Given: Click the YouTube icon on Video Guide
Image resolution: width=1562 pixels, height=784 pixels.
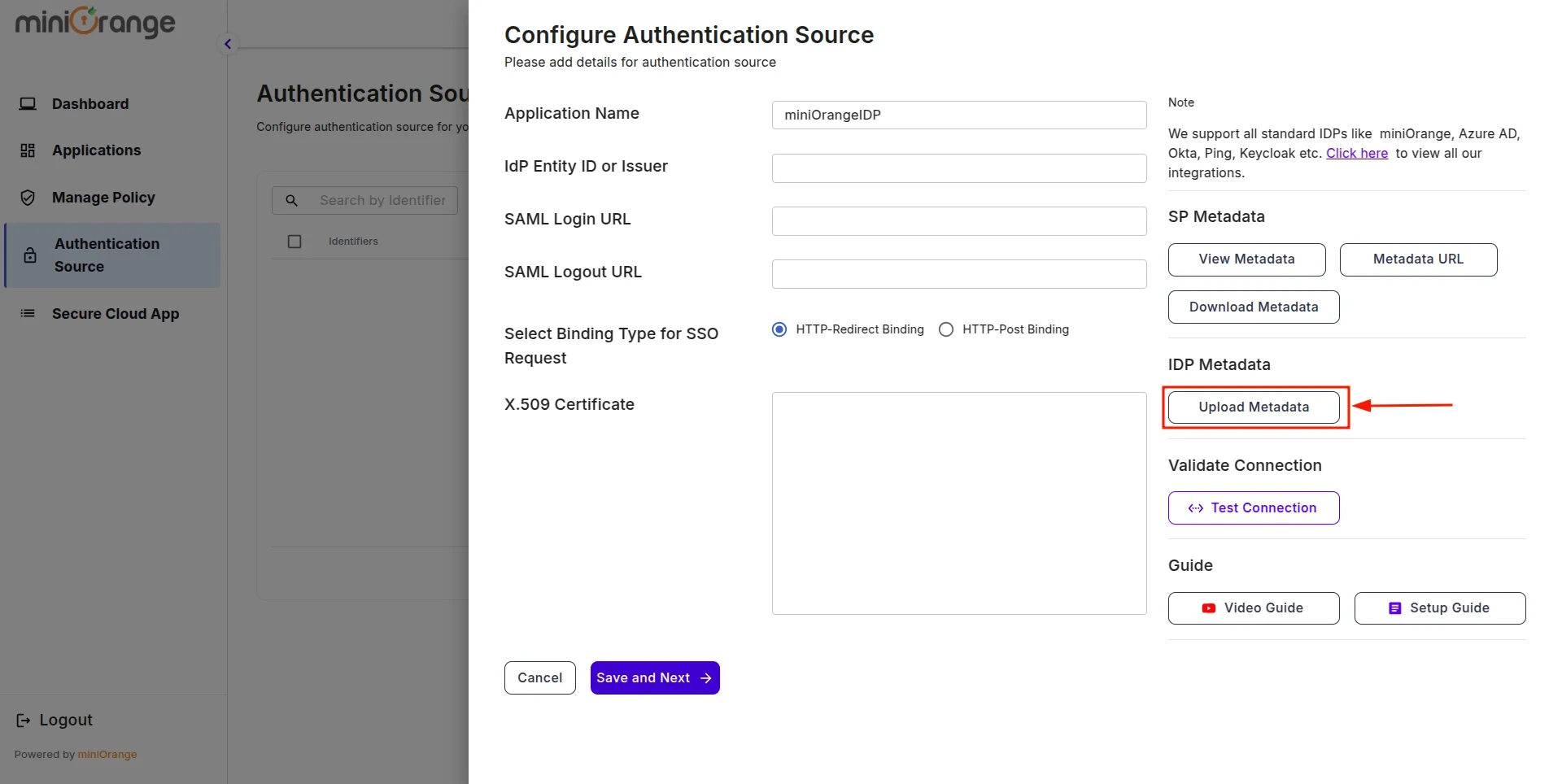Looking at the screenshot, I should coord(1207,608).
